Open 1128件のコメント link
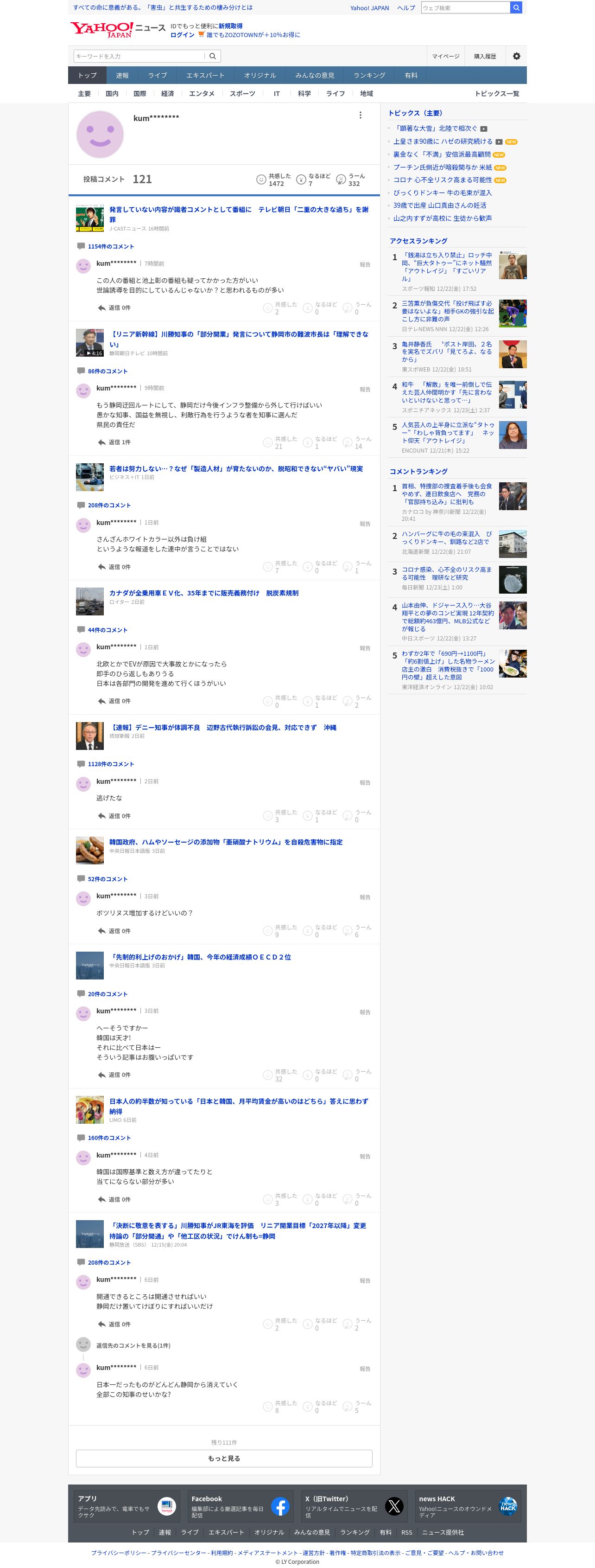The width and height of the screenshot is (595, 1568). tap(111, 764)
